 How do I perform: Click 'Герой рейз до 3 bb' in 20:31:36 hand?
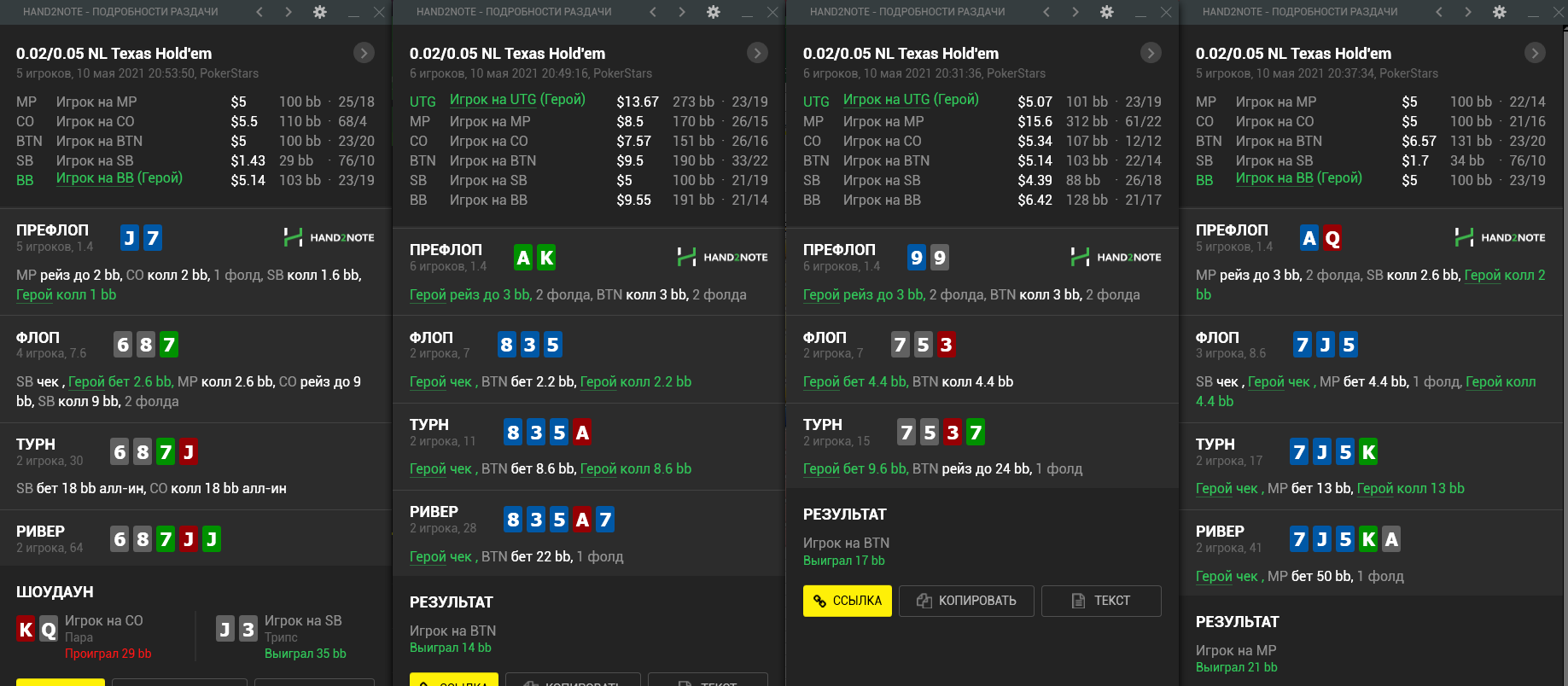pos(862,294)
